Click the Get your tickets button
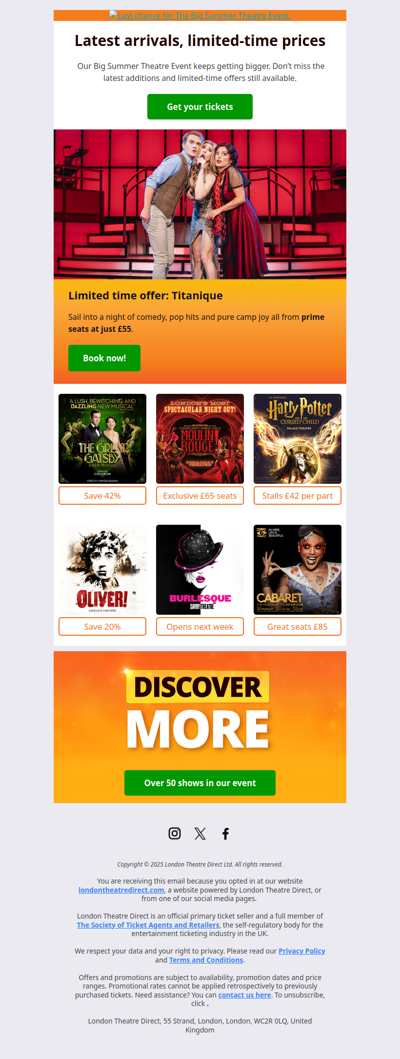The image size is (400, 1059). 200,107
